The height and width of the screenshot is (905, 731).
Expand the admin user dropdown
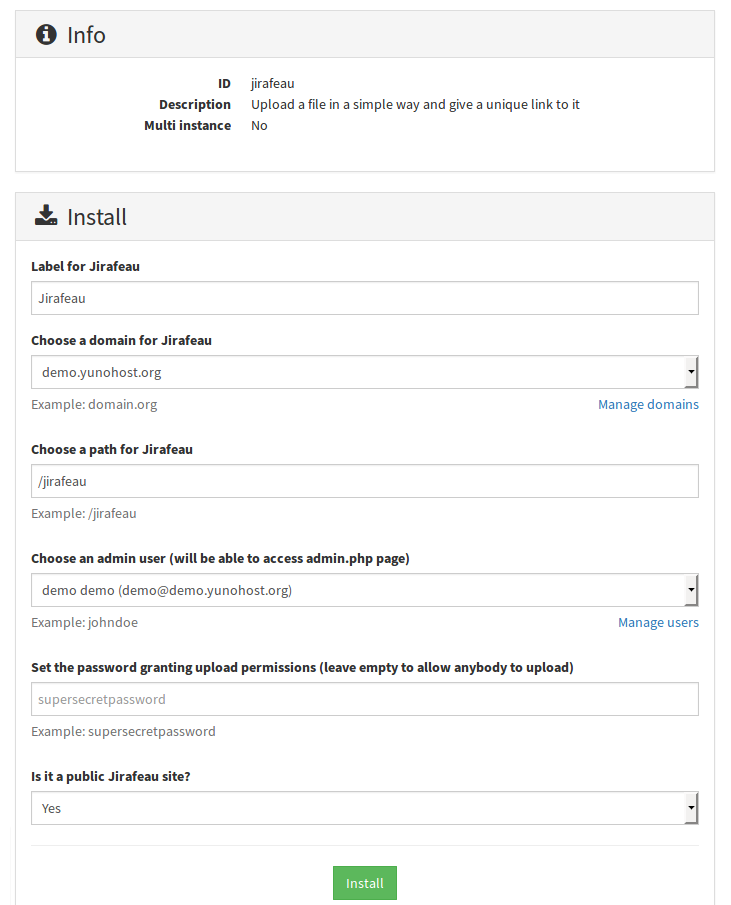(365, 590)
